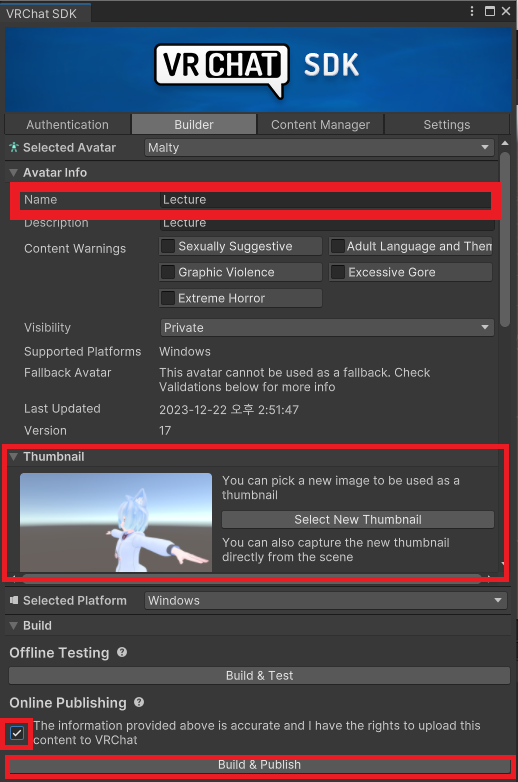Click the scroll-up arrow of the panel

click(505, 144)
